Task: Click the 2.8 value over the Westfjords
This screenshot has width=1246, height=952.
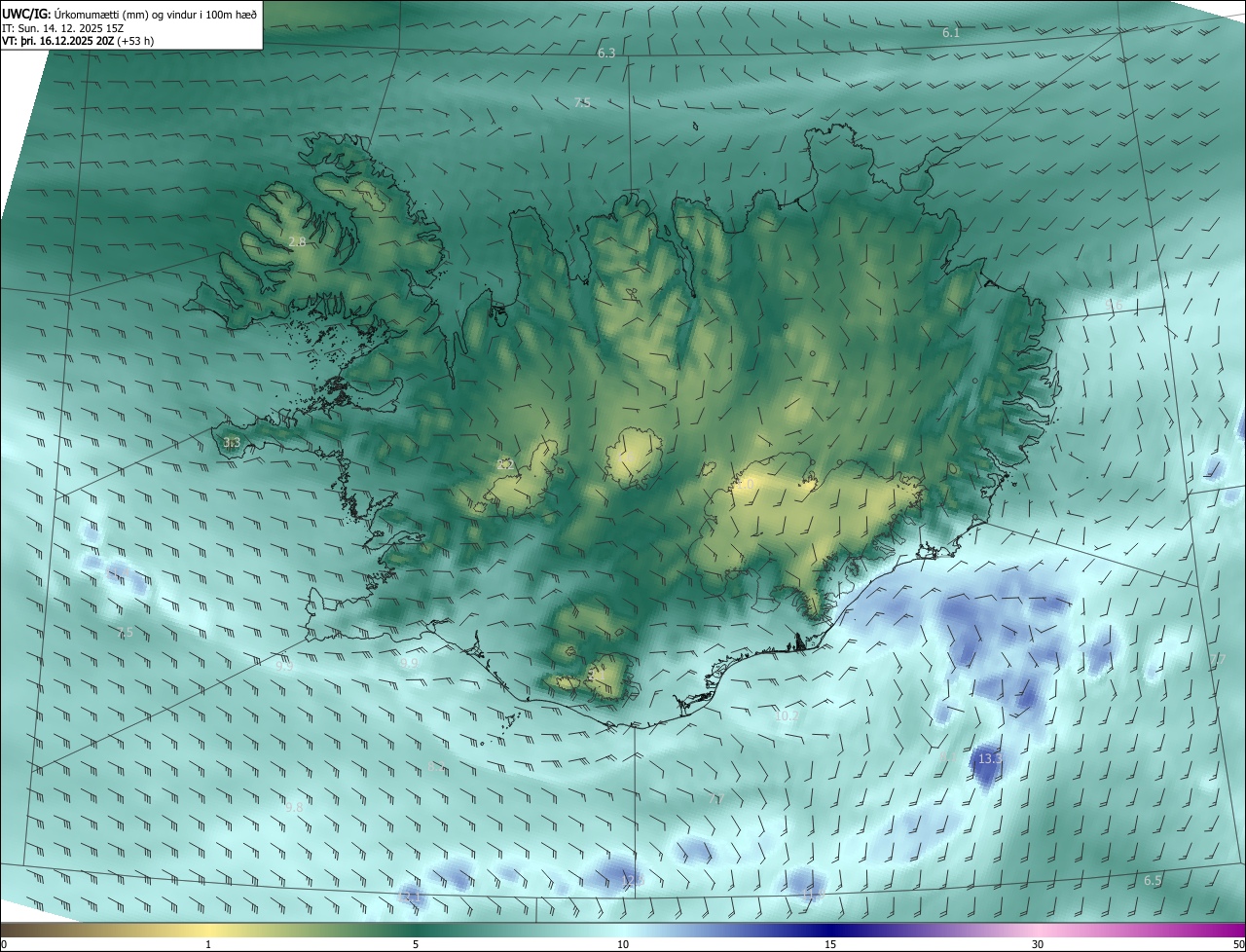Action: pos(297,241)
